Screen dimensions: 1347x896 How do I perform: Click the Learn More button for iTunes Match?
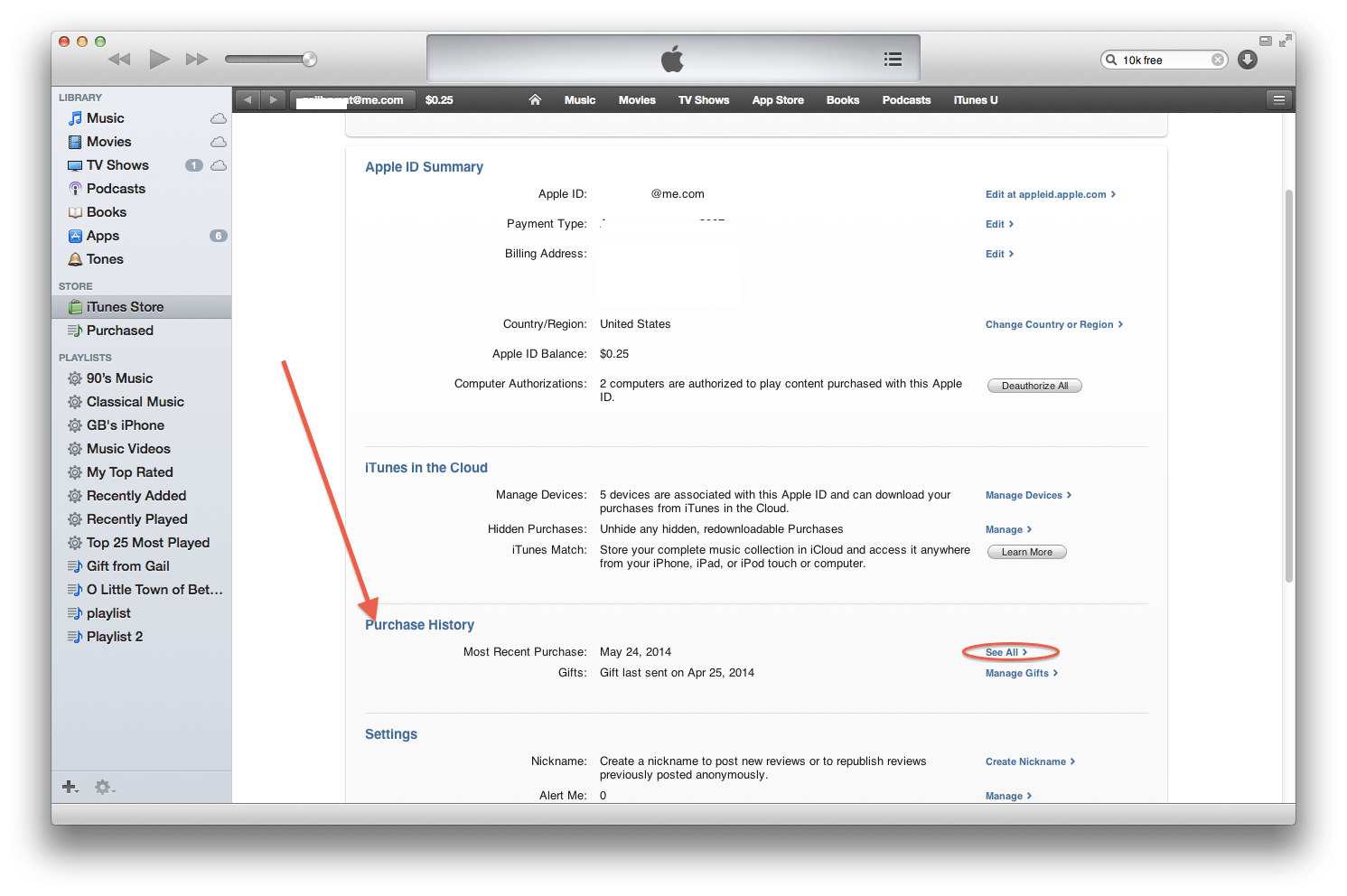click(1027, 552)
